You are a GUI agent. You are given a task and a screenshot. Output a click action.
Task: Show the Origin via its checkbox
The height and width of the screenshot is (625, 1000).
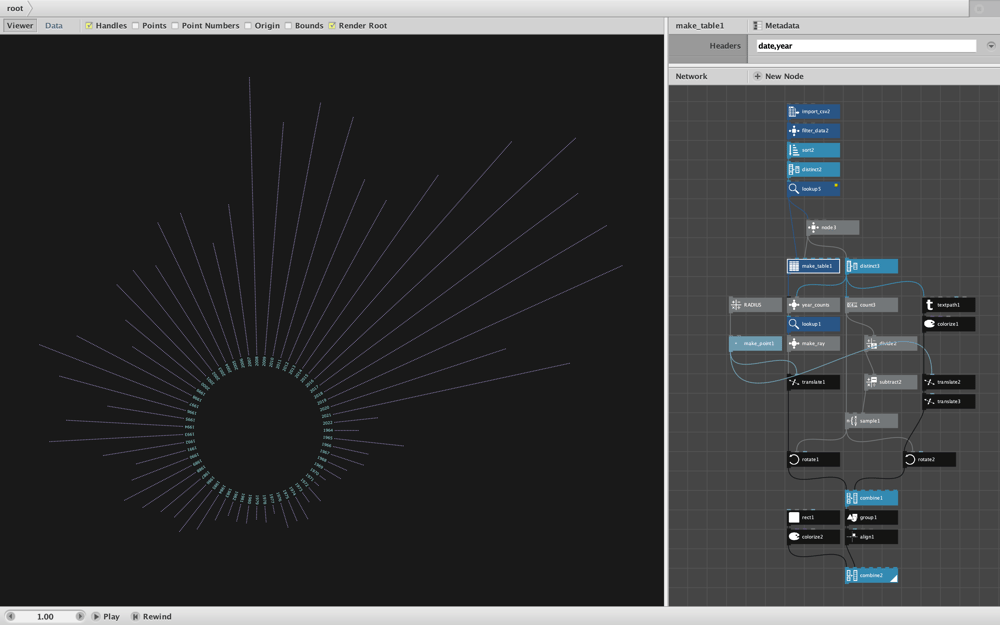tap(248, 26)
